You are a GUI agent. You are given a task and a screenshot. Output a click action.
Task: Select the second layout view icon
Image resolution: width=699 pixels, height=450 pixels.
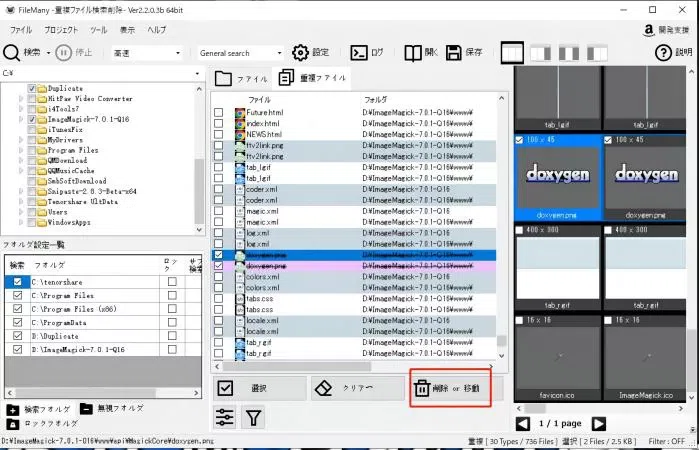coord(540,53)
